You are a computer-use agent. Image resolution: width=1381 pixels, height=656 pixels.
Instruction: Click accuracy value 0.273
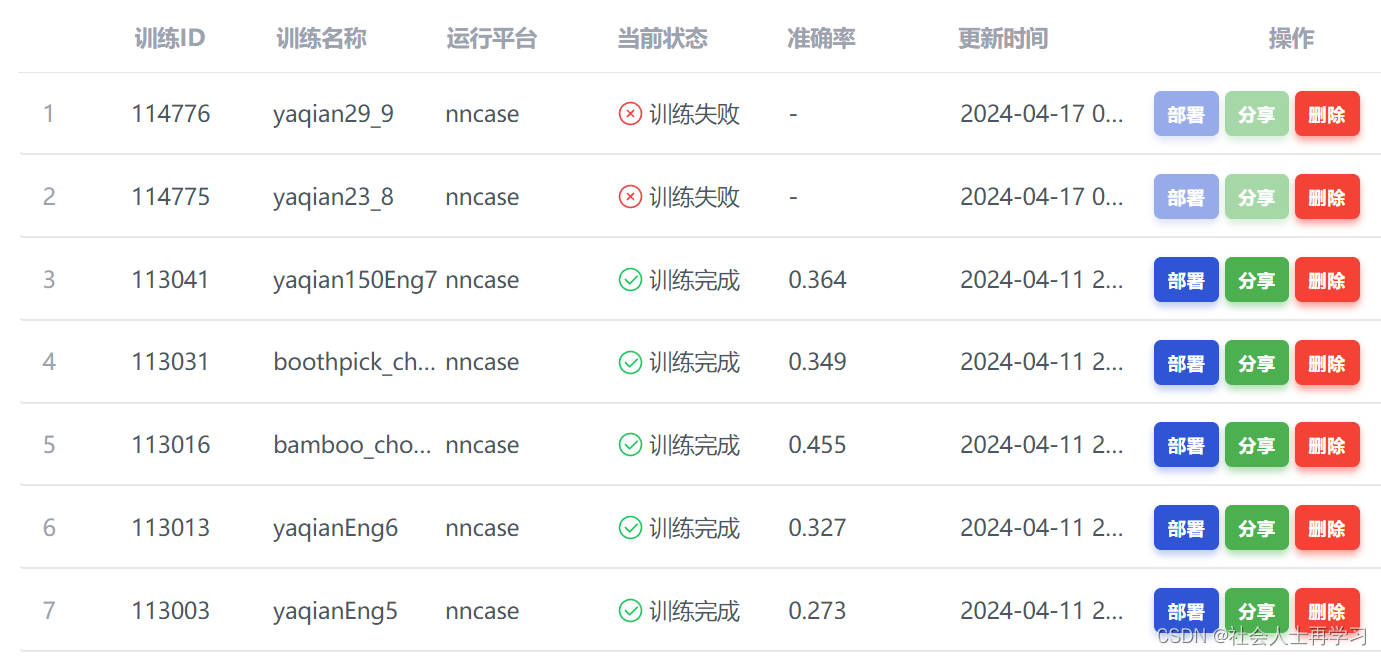pyautogui.click(x=817, y=610)
